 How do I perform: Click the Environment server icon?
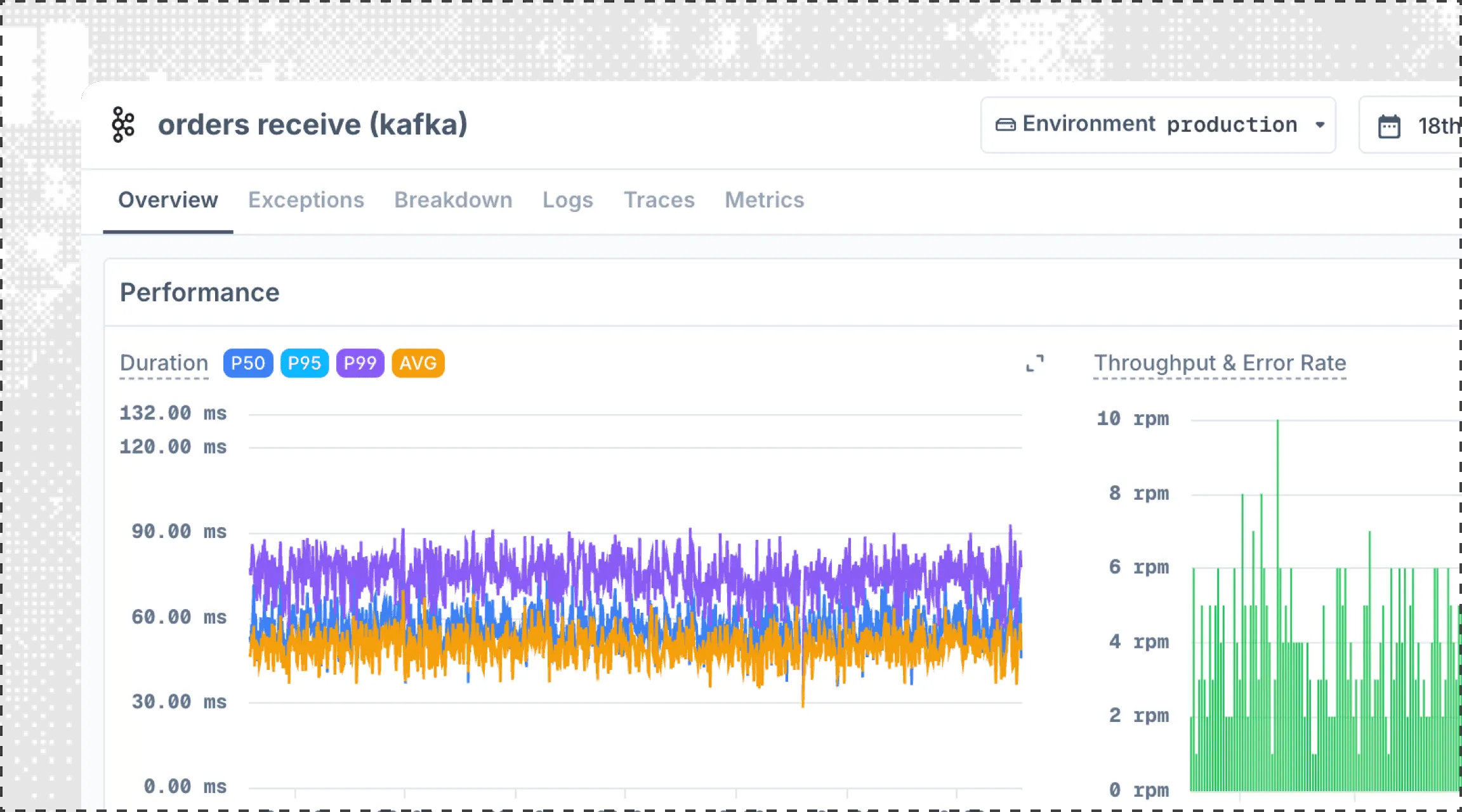pyautogui.click(x=1005, y=124)
